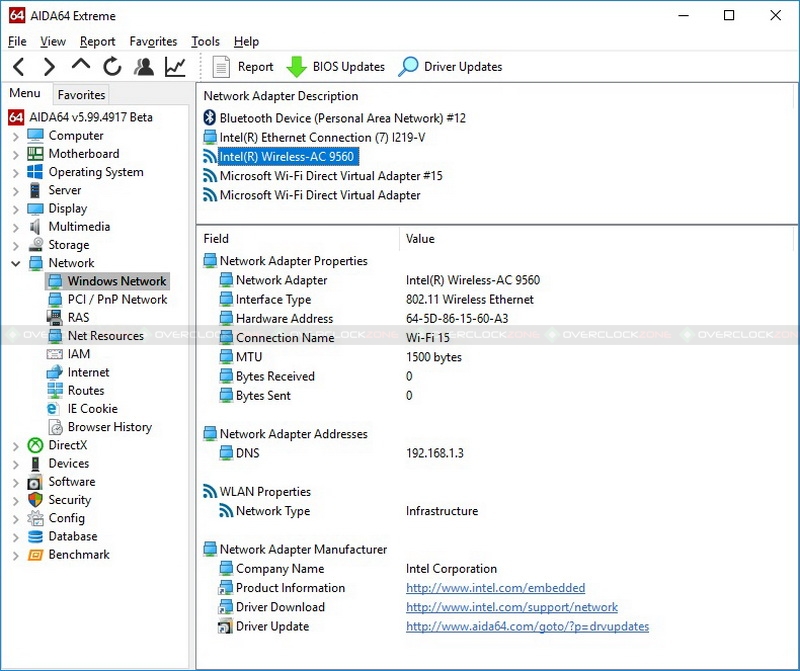Click the Hardware Address value 64-5D-86-15-60-A3
Image resolution: width=800 pixels, height=671 pixels.
click(457, 319)
